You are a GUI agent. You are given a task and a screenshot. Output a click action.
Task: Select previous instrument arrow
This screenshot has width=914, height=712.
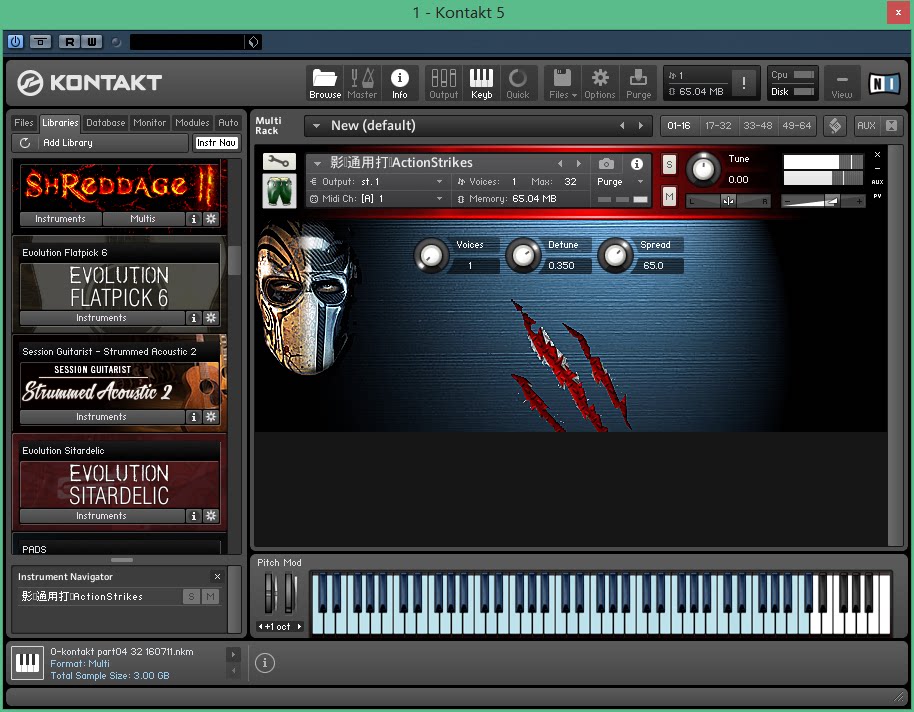click(x=560, y=164)
